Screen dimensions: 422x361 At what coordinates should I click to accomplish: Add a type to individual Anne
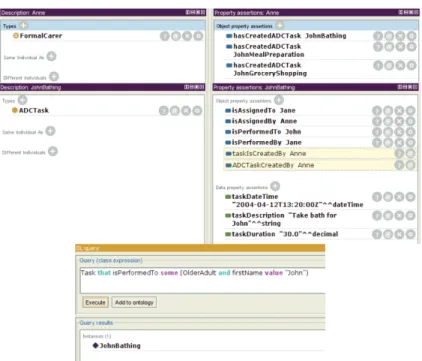pyautogui.click(x=24, y=26)
